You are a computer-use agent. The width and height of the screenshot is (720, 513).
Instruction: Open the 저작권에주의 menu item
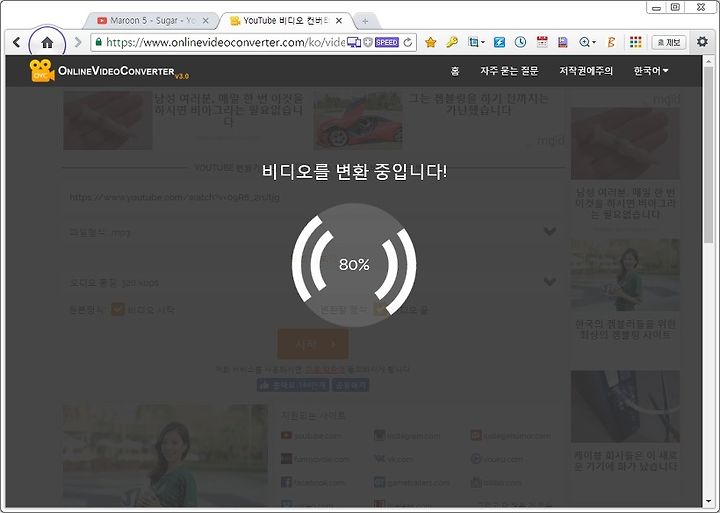pos(586,71)
